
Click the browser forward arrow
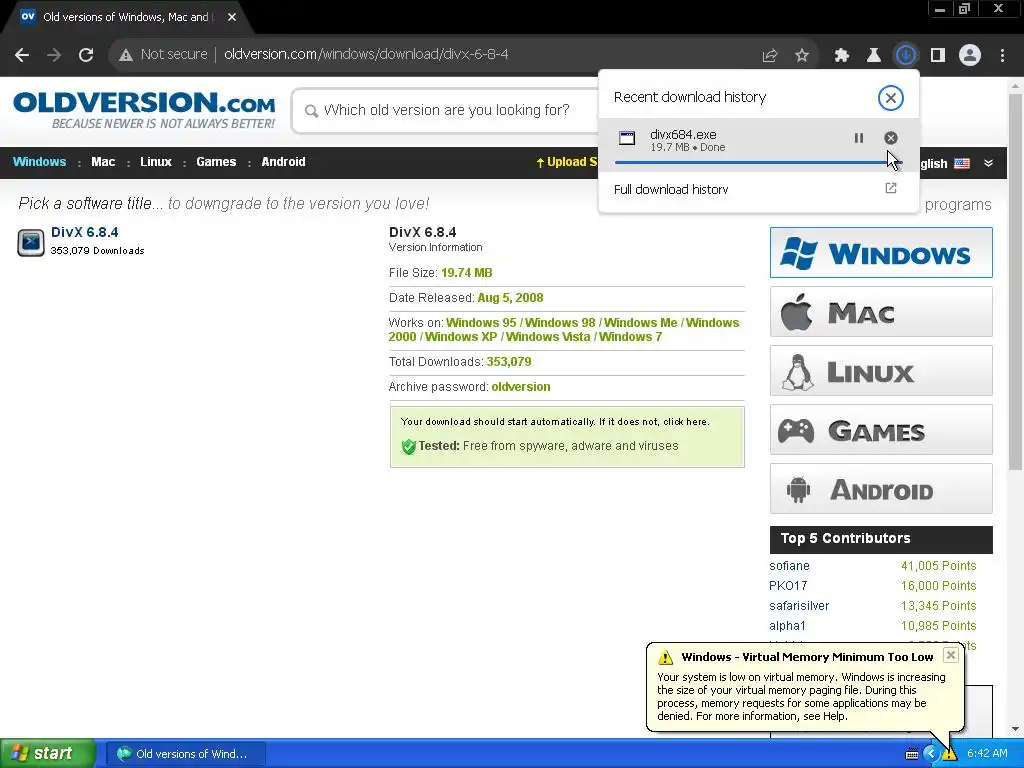[x=54, y=55]
